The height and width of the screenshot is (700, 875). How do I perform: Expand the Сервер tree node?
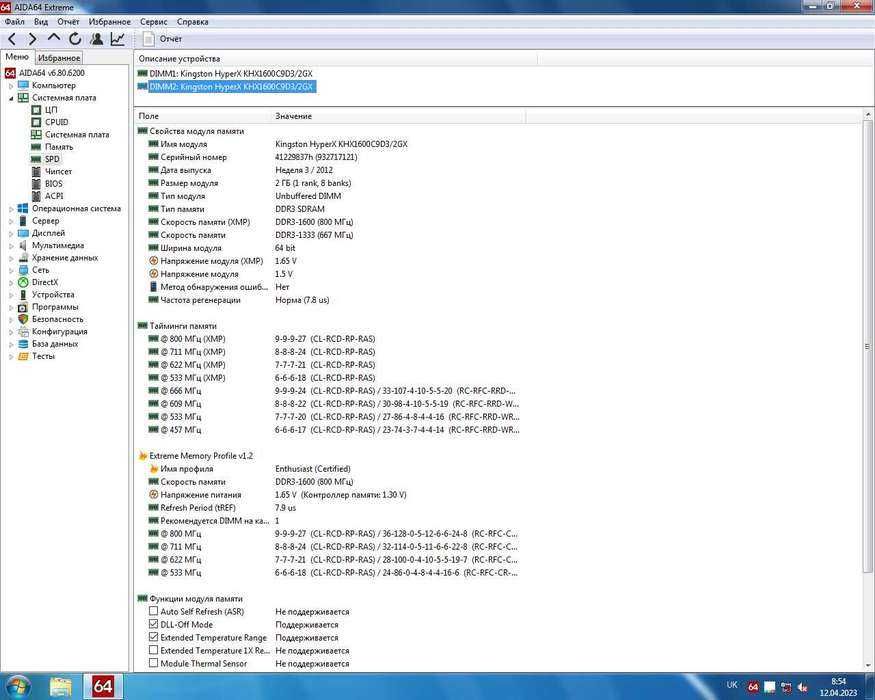(11, 221)
